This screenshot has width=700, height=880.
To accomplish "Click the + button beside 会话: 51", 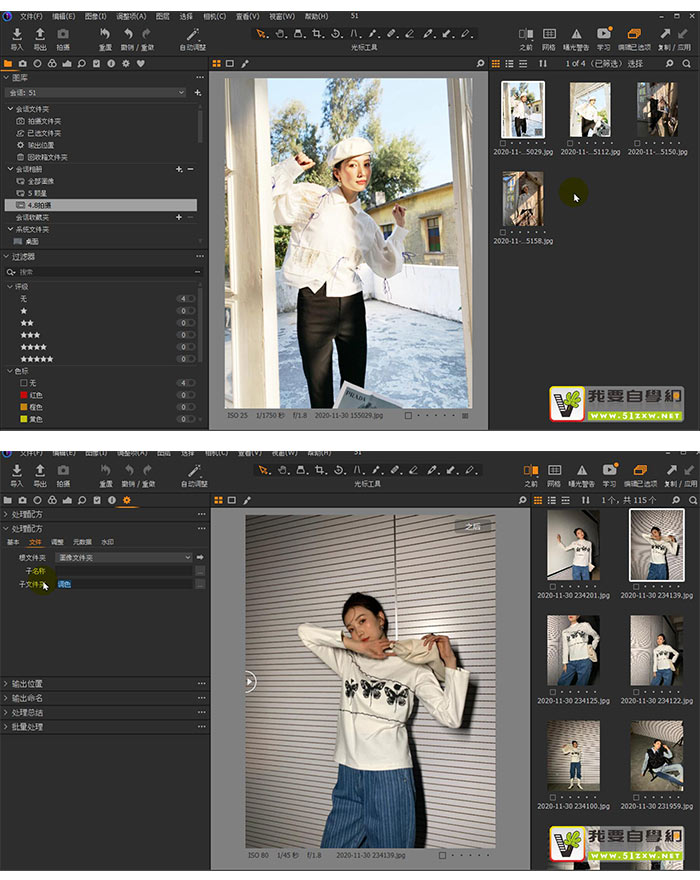I will [198, 93].
